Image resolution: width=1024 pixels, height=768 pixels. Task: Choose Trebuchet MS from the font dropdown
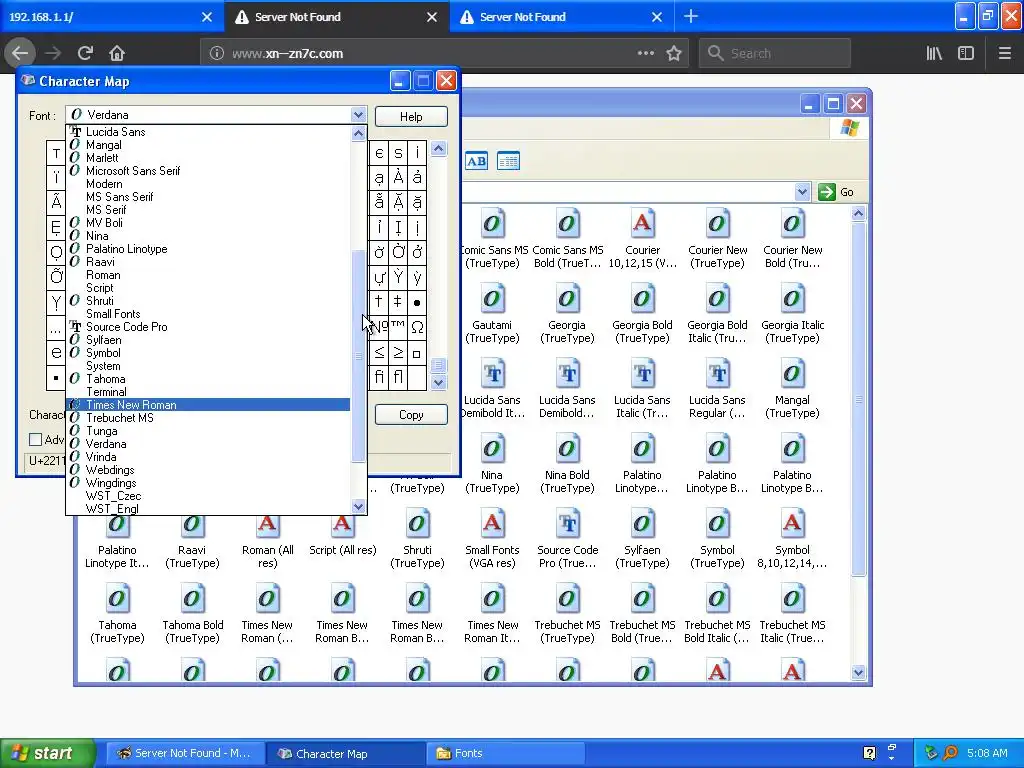[208, 418]
